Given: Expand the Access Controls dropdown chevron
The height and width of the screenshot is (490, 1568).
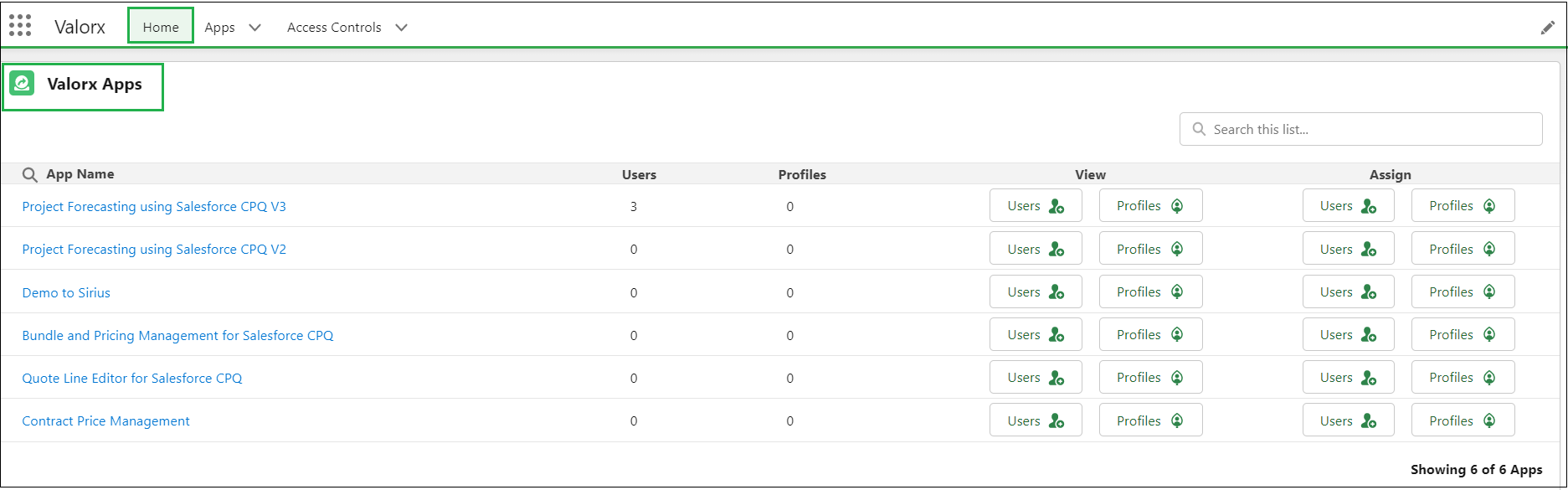Looking at the screenshot, I should pos(401,27).
